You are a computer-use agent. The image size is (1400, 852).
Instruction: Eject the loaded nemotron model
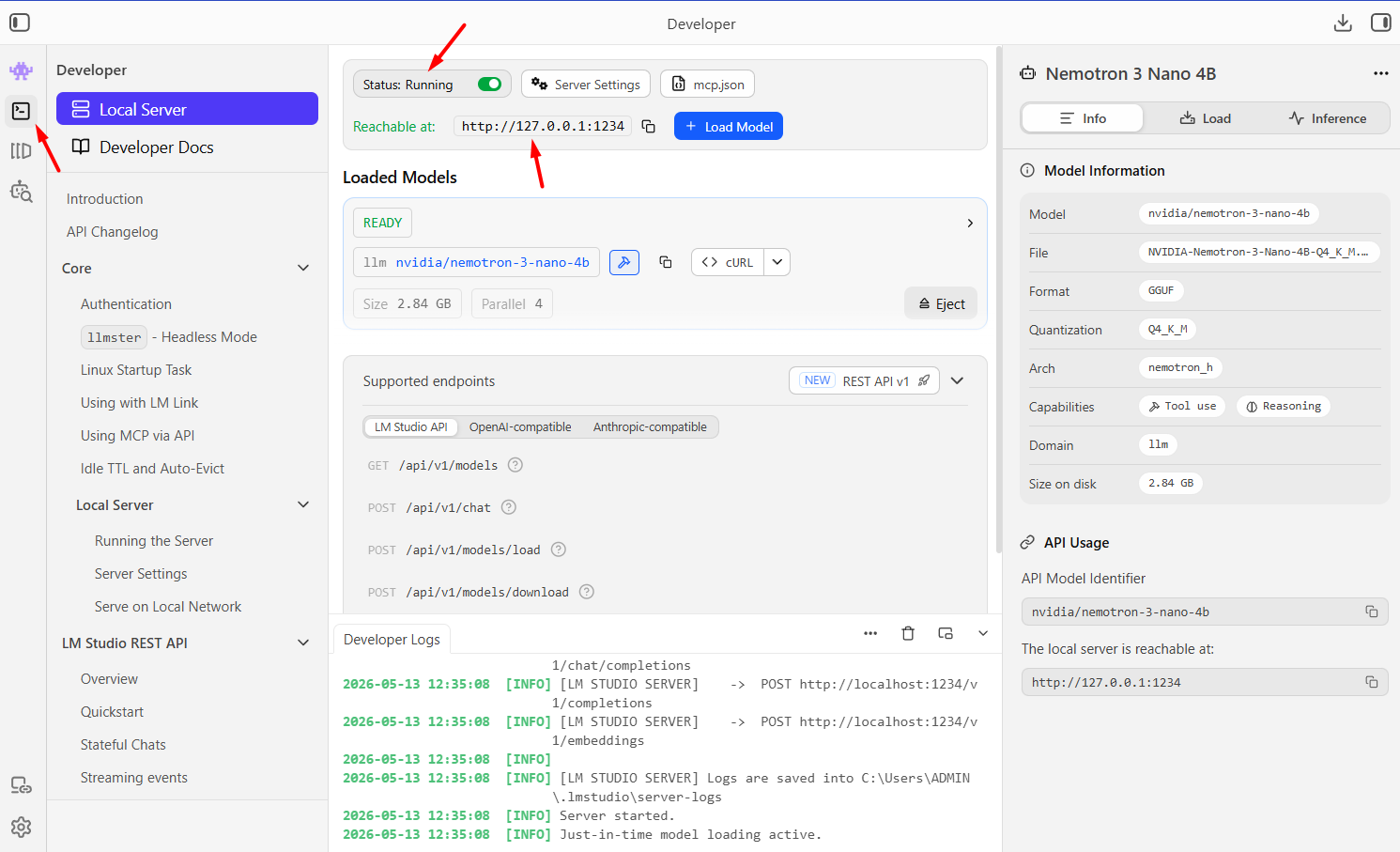[941, 303]
